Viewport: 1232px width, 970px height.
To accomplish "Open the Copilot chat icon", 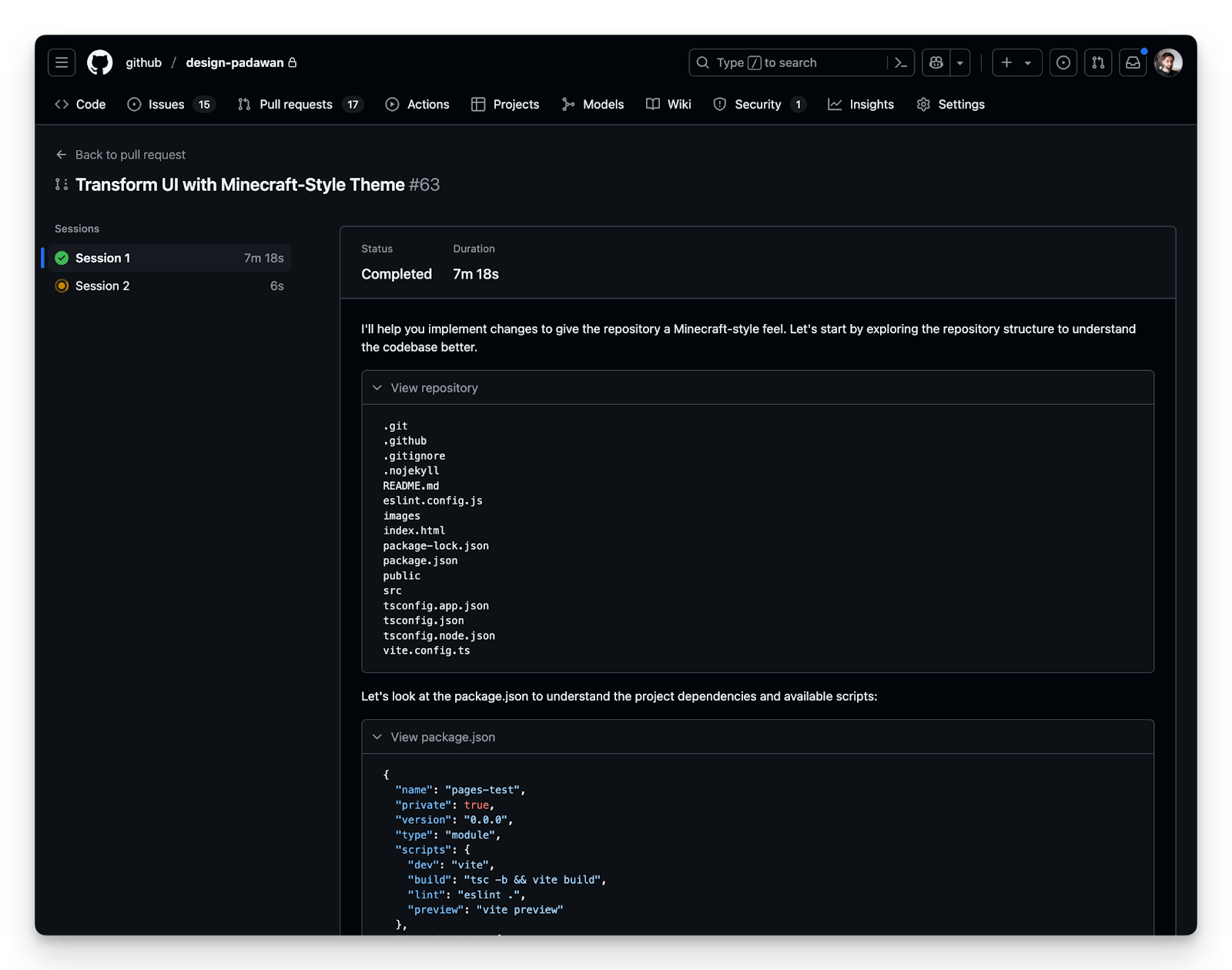I will coord(936,62).
